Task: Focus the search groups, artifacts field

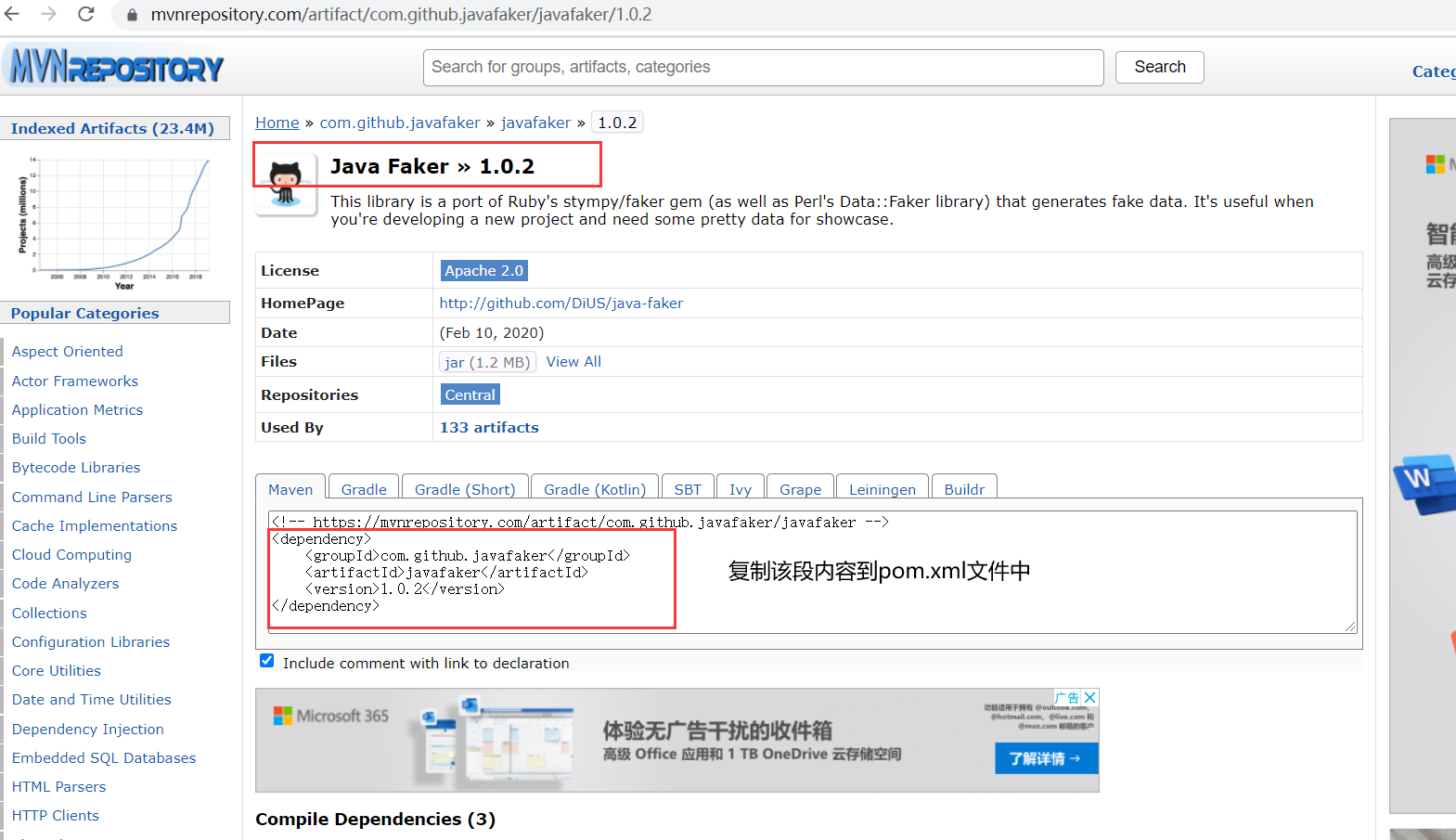Action: tap(764, 67)
